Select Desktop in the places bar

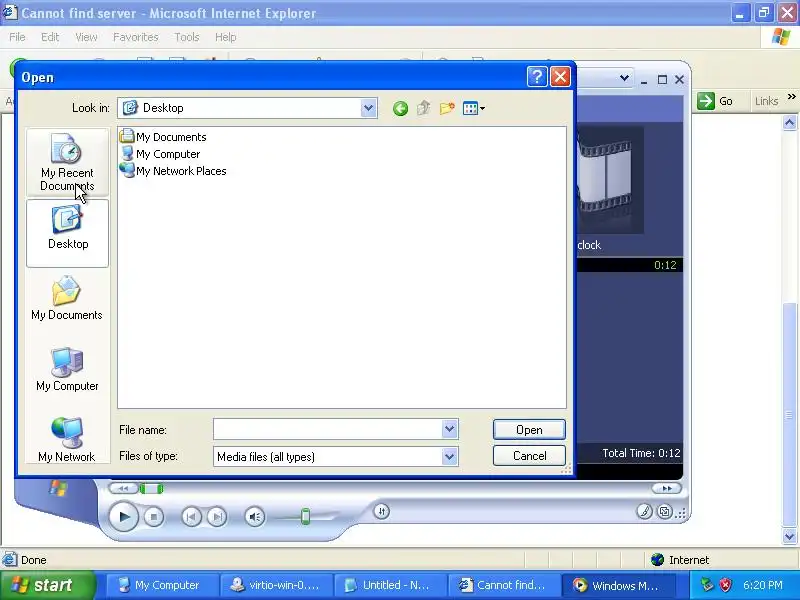(67, 233)
